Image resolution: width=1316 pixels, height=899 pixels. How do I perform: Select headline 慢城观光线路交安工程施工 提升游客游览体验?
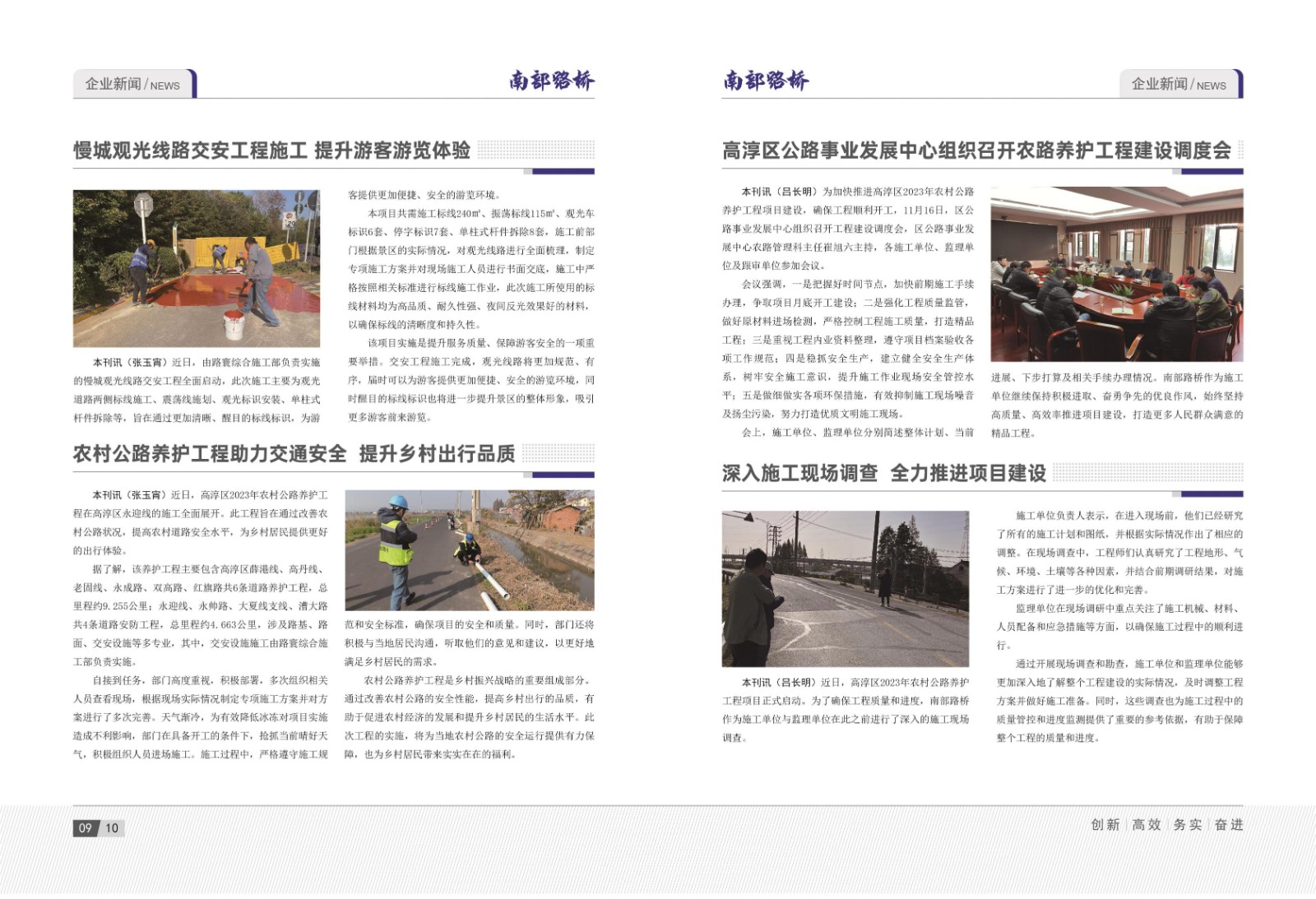[x=272, y=151]
